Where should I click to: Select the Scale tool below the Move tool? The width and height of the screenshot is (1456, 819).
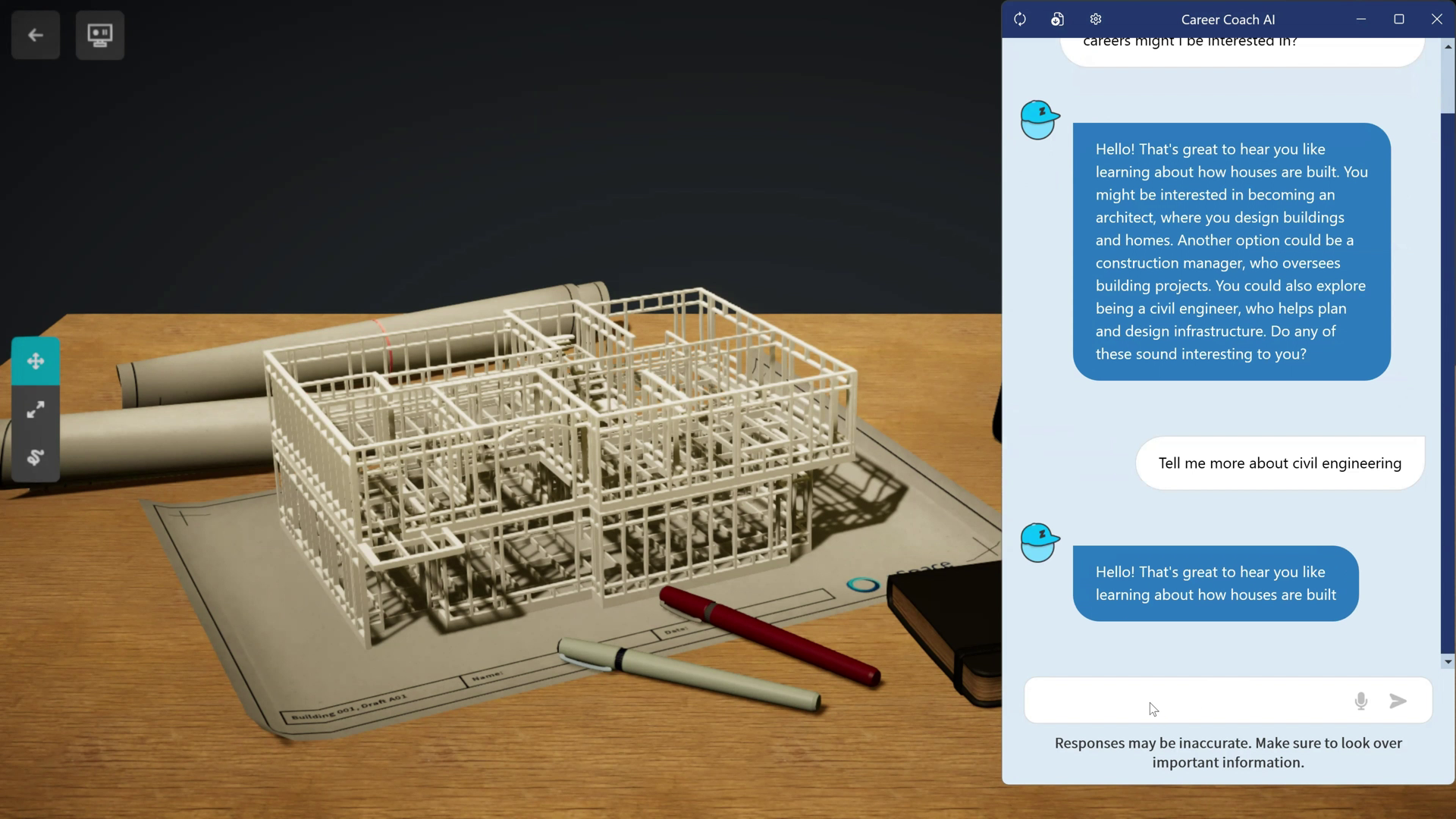[x=35, y=409]
